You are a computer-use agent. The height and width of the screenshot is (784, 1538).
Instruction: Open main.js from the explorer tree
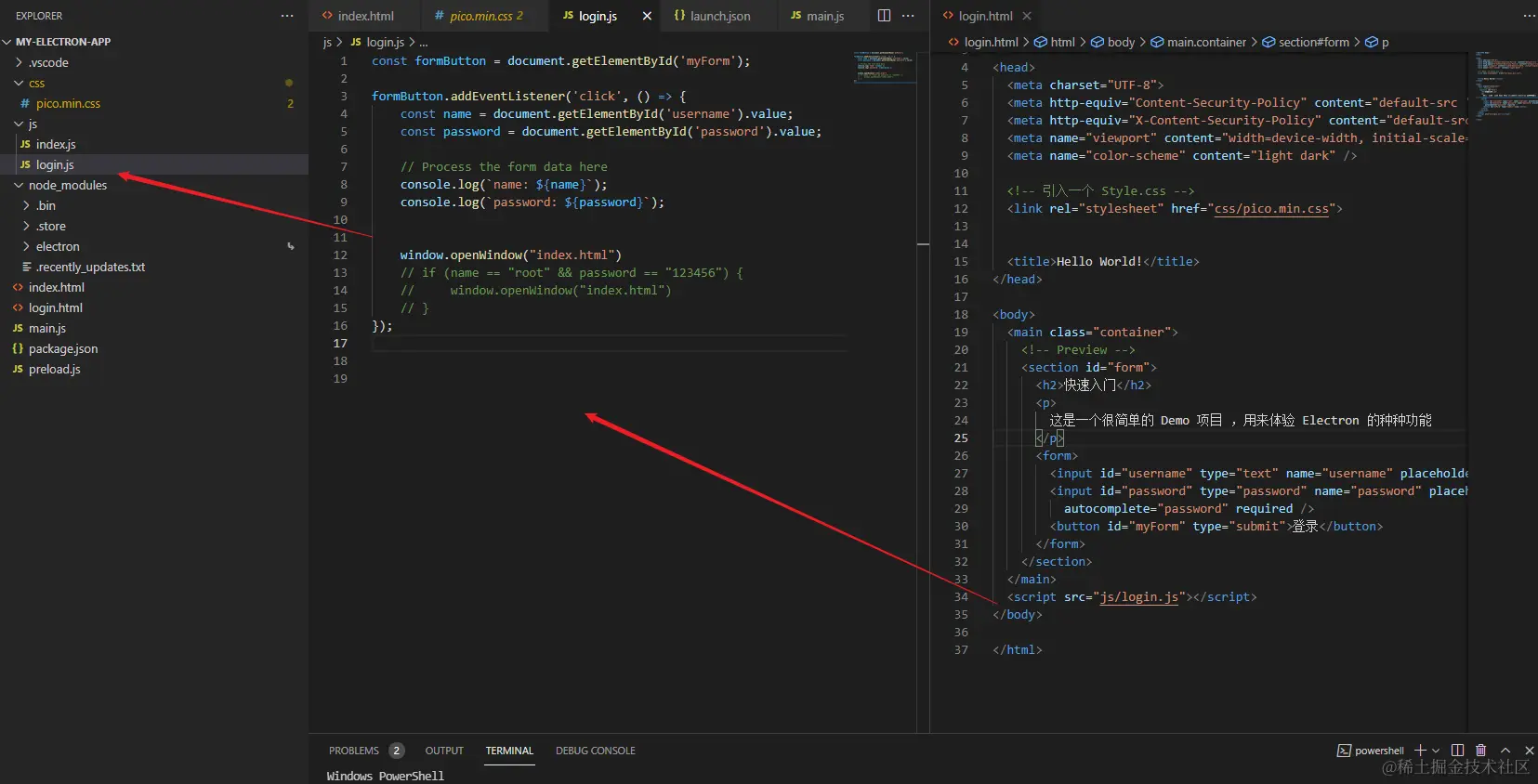coord(154,328)
